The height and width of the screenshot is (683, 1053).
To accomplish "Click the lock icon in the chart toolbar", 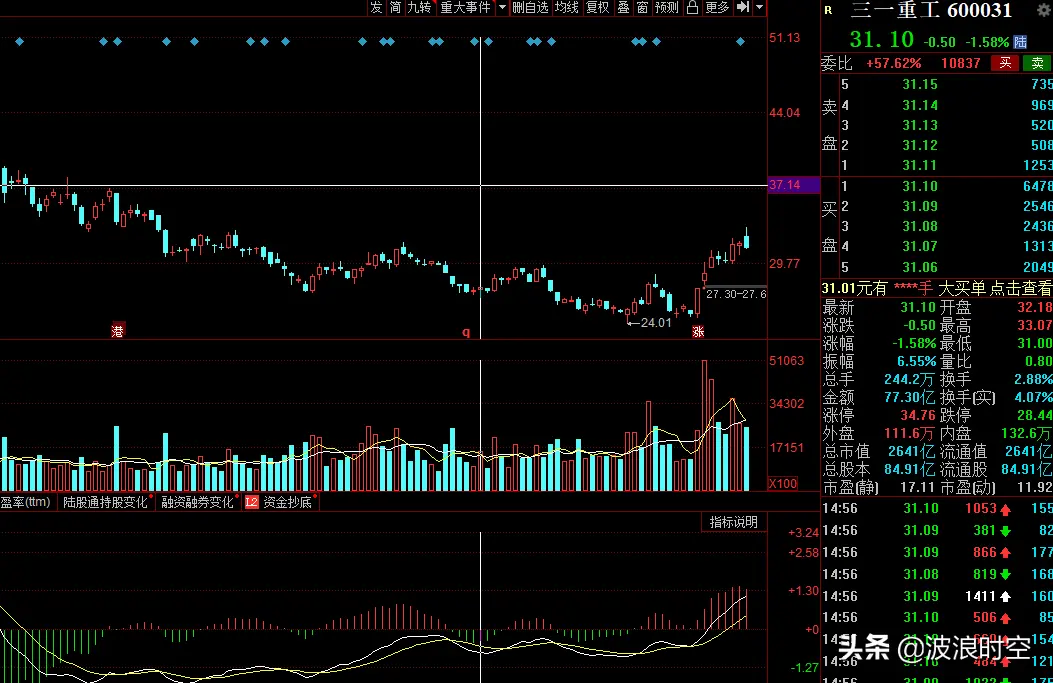I will 691,8.
